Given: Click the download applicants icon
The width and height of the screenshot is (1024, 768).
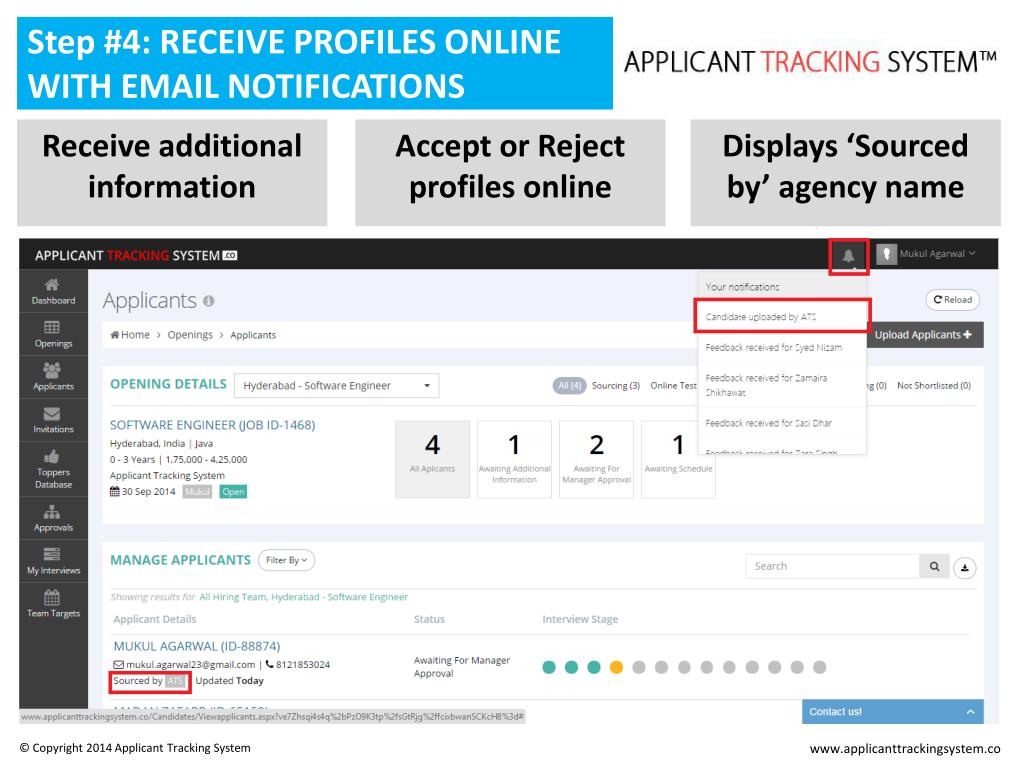Looking at the screenshot, I should (965, 568).
